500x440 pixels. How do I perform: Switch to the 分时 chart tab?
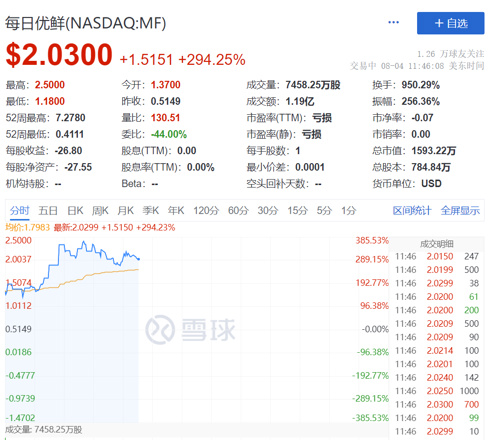tap(19, 211)
